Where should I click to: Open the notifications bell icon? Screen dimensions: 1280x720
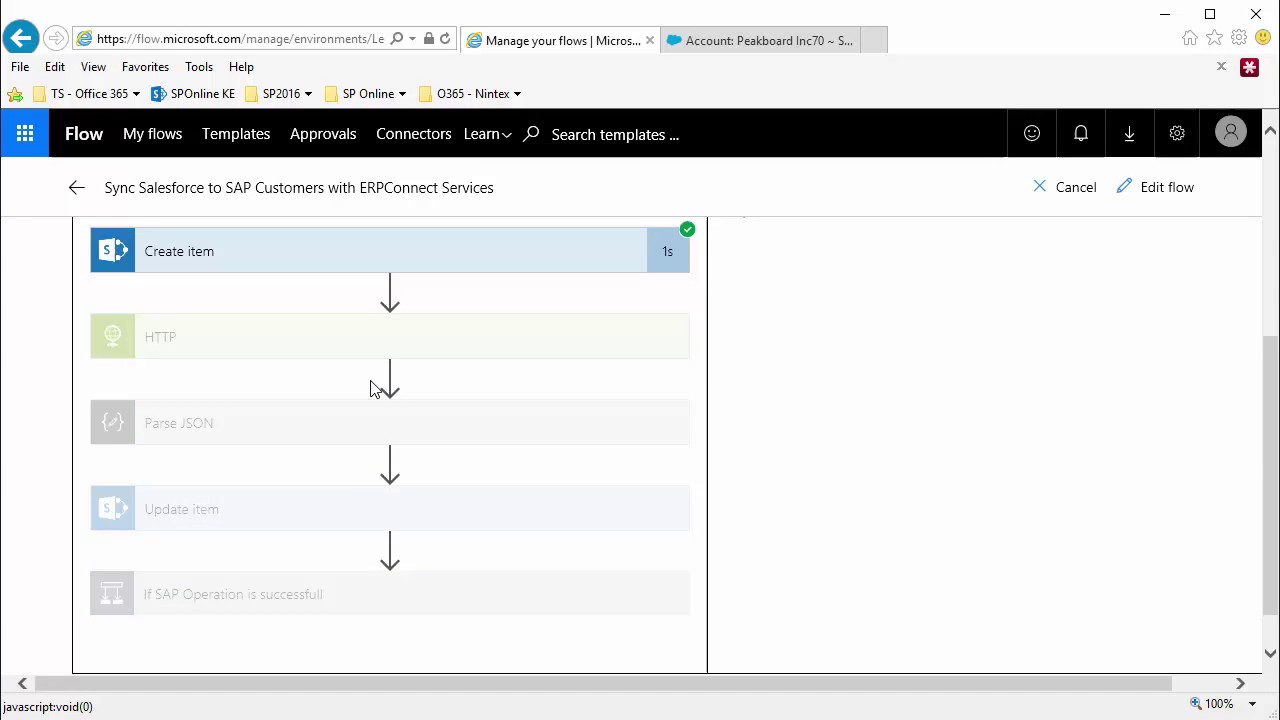point(1081,134)
